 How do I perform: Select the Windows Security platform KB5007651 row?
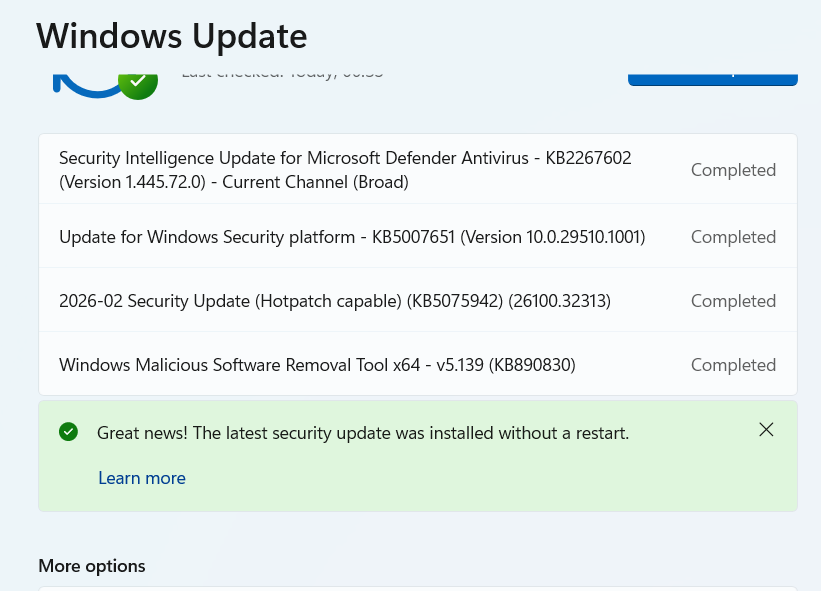coord(418,236)
